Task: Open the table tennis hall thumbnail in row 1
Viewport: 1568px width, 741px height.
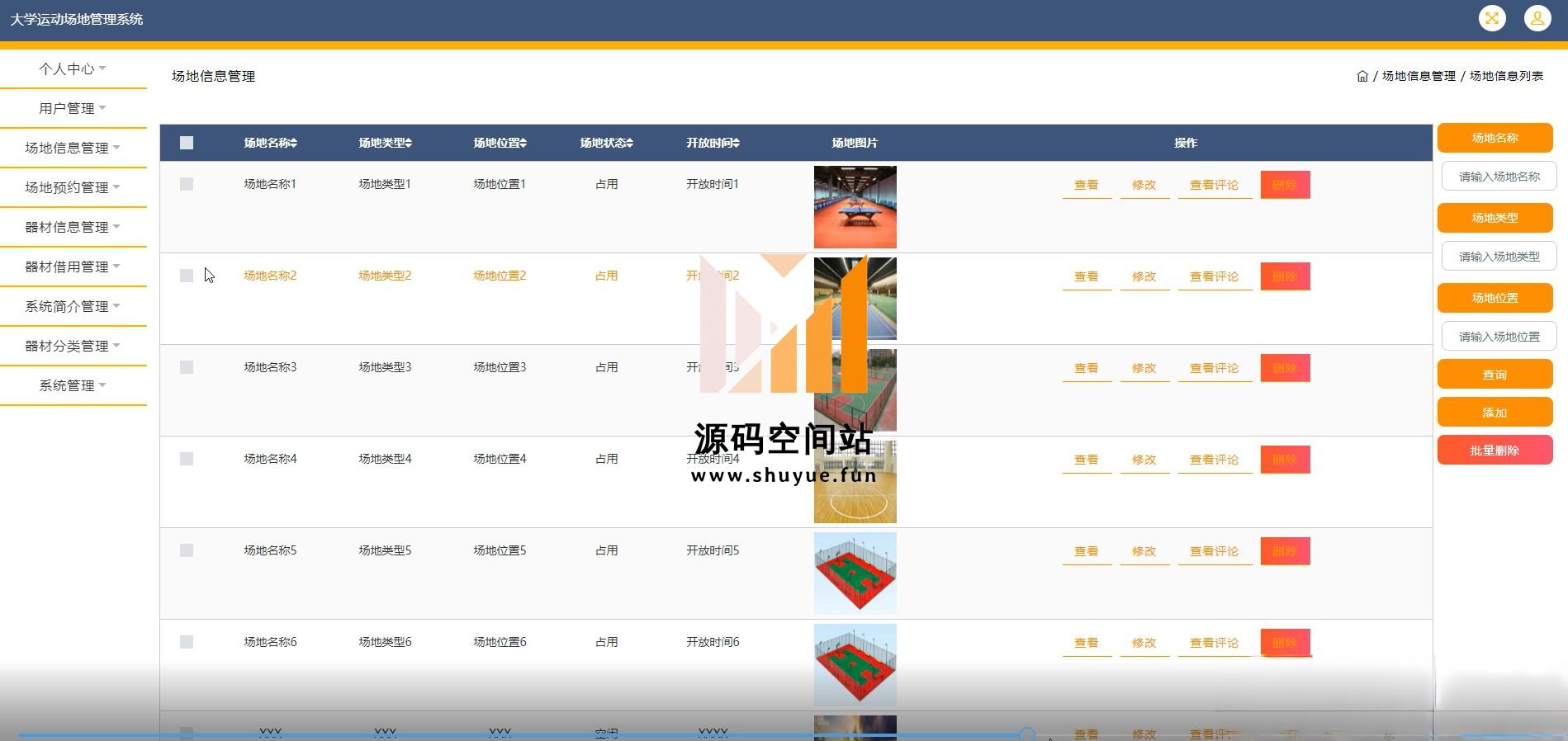Action: coord(855,207)
